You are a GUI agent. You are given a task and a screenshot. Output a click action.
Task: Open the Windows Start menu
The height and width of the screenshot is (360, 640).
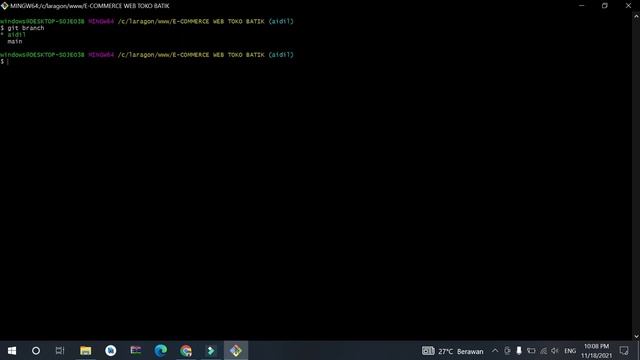click(12, 351)
